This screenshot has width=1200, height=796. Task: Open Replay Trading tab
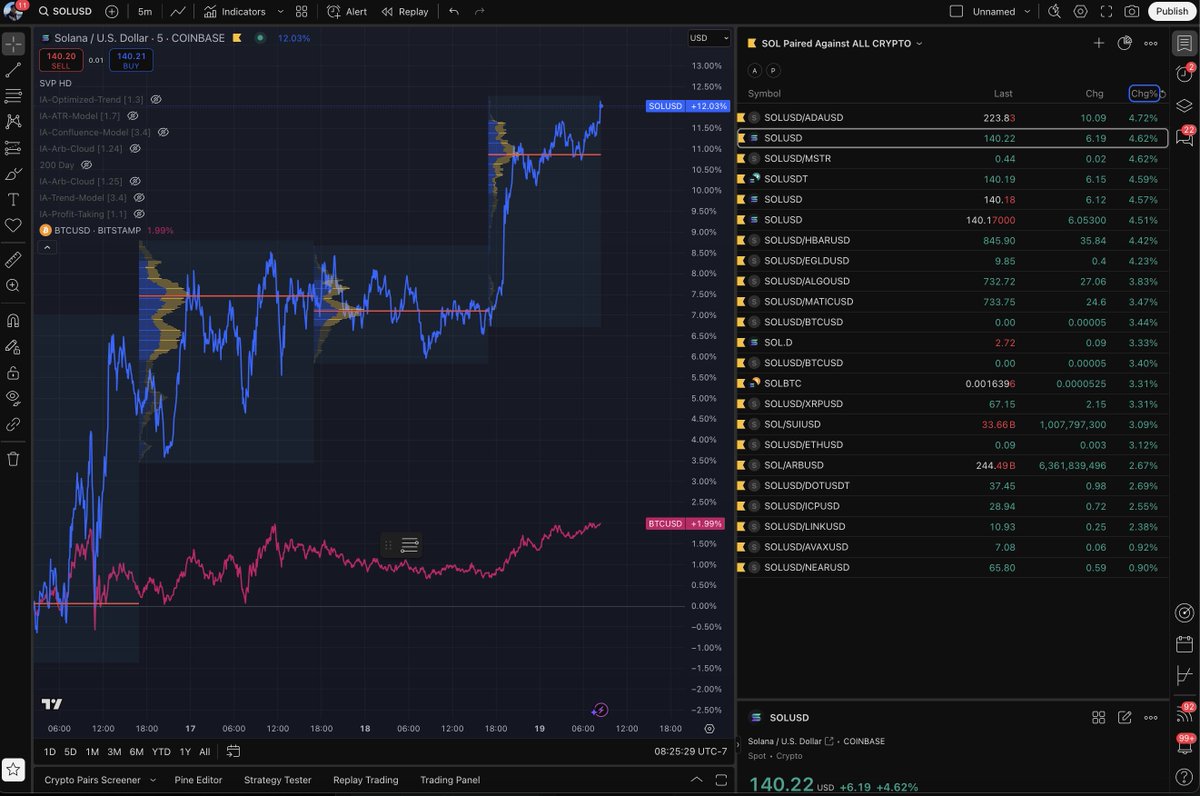tap(365, 780)
